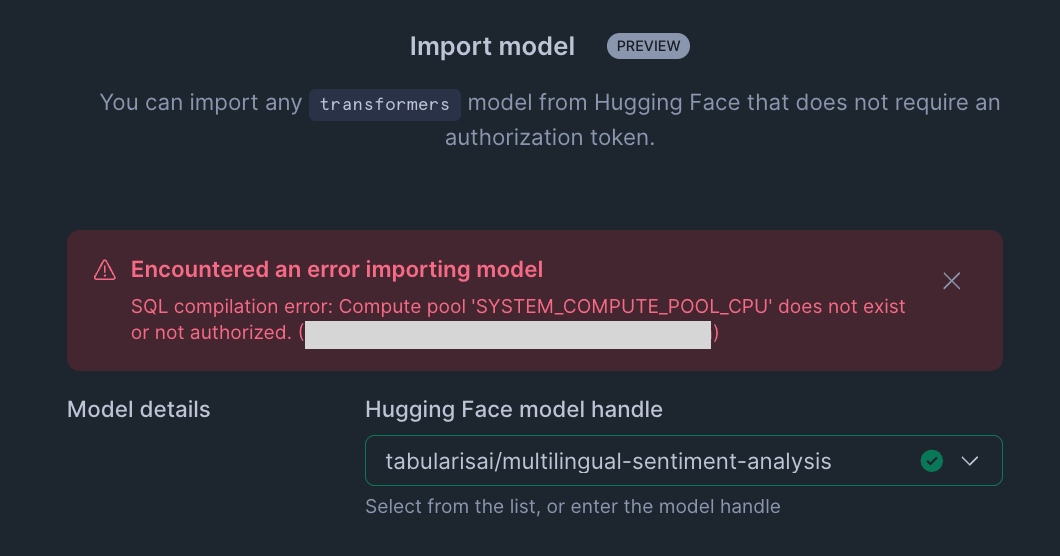Viewport: 1060px width, 556px height.
Task: Click the redacted gray box in error
Action: point(508,334)
